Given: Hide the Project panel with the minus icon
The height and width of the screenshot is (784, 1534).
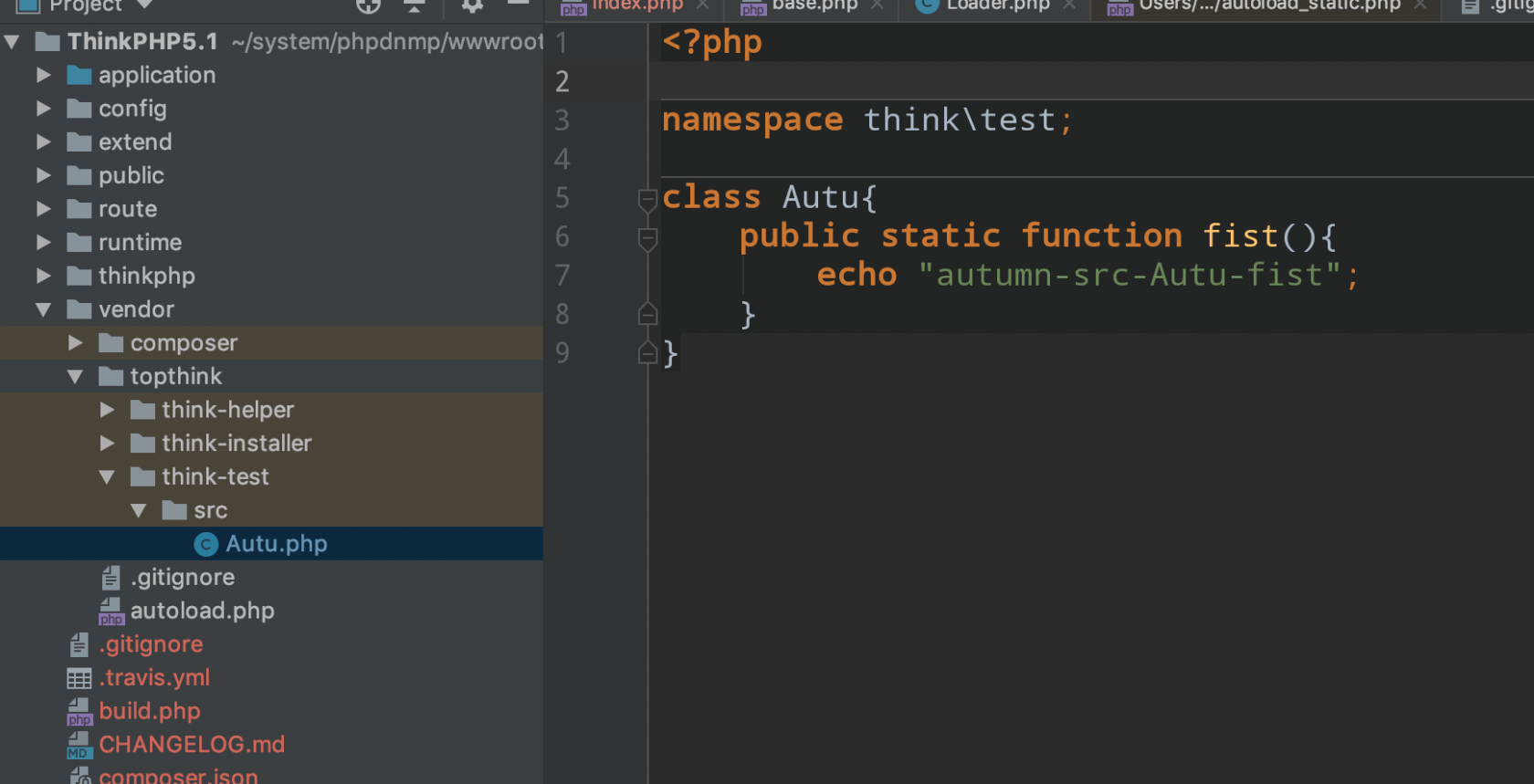Looking at the screenshot, I should coord(519,4).
